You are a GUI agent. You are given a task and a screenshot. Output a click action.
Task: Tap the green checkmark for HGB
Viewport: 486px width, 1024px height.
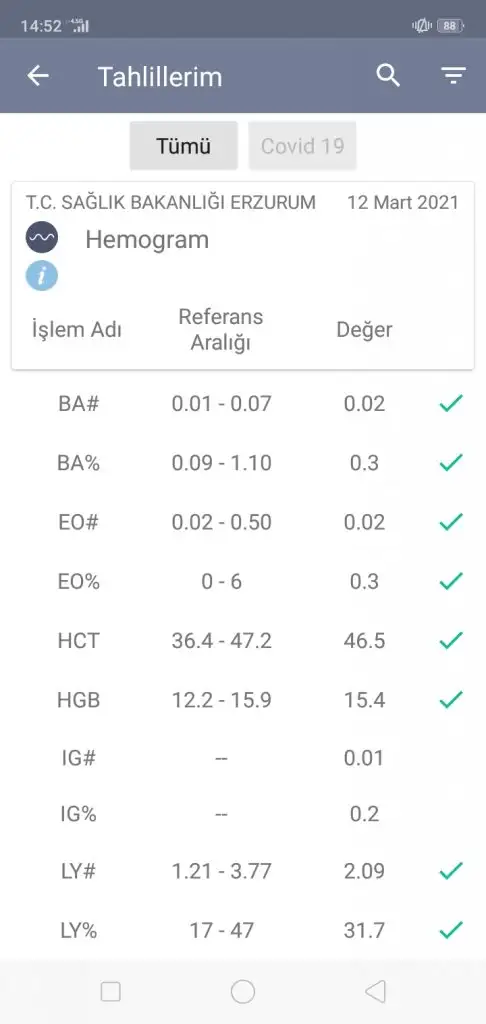tap(451, 700)
